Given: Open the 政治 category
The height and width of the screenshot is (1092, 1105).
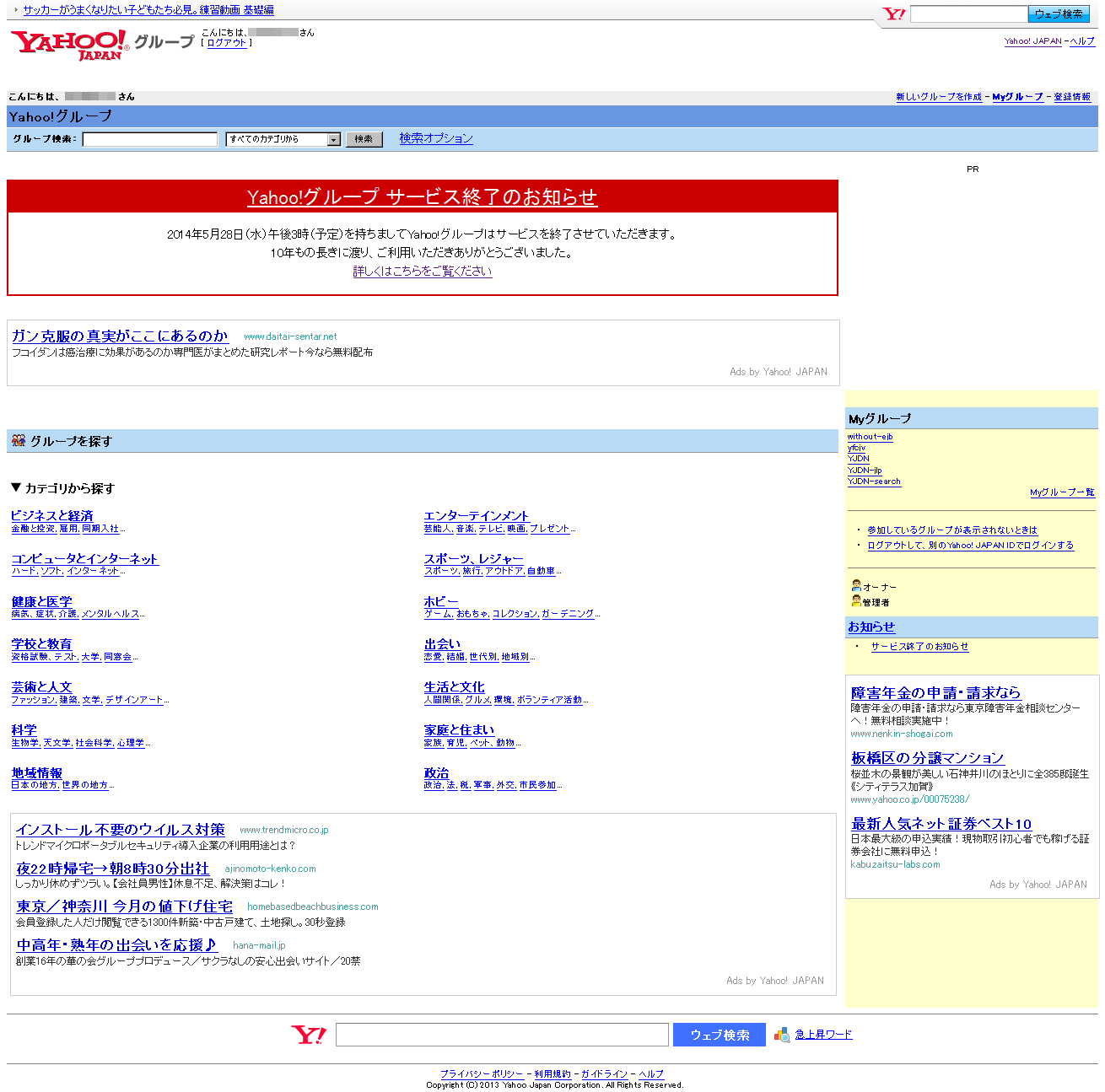Looking at the screenshot, I should click(436, 773).
